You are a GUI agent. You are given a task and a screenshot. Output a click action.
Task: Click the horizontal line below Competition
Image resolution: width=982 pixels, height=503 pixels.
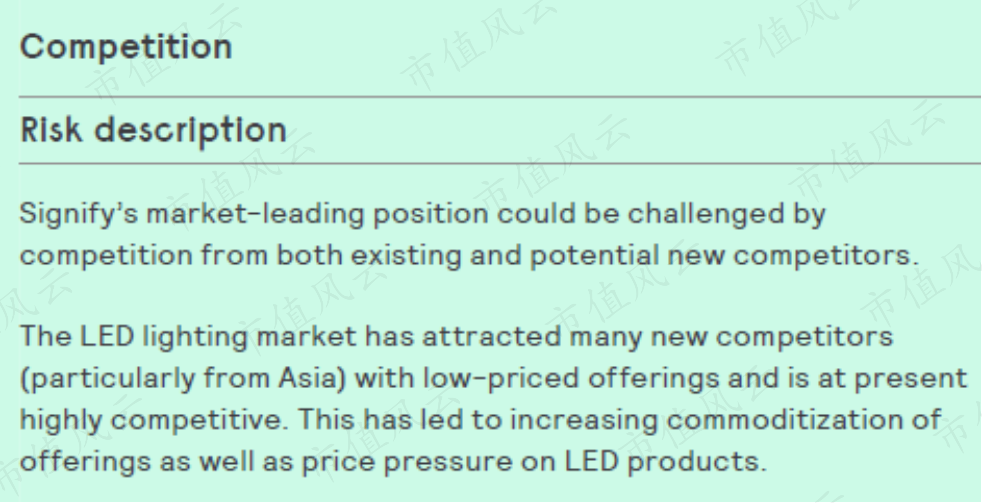[500, 97]
